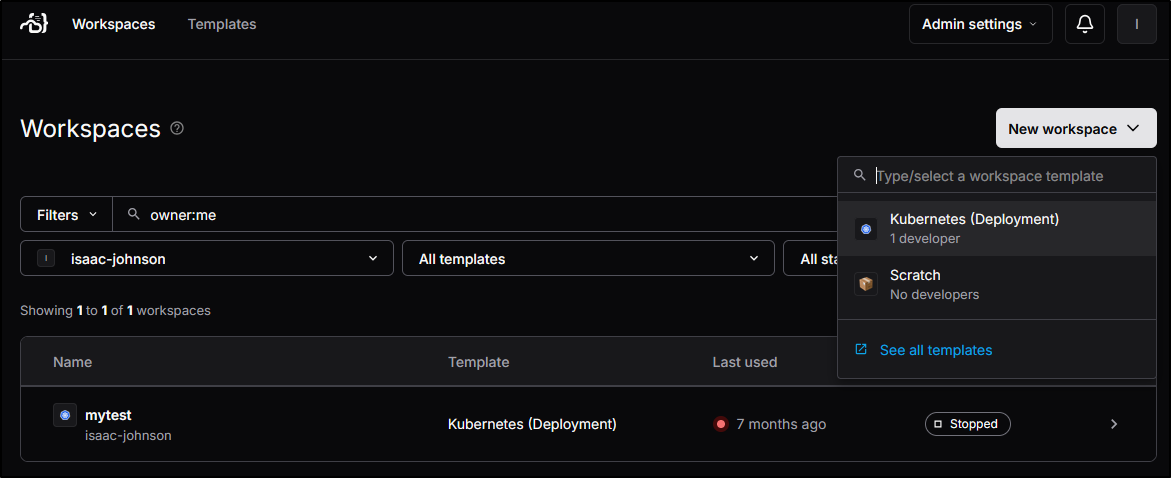Click the New workspace button
This screenshot has height=478, width=1171.
click(x=1075, y=128)
